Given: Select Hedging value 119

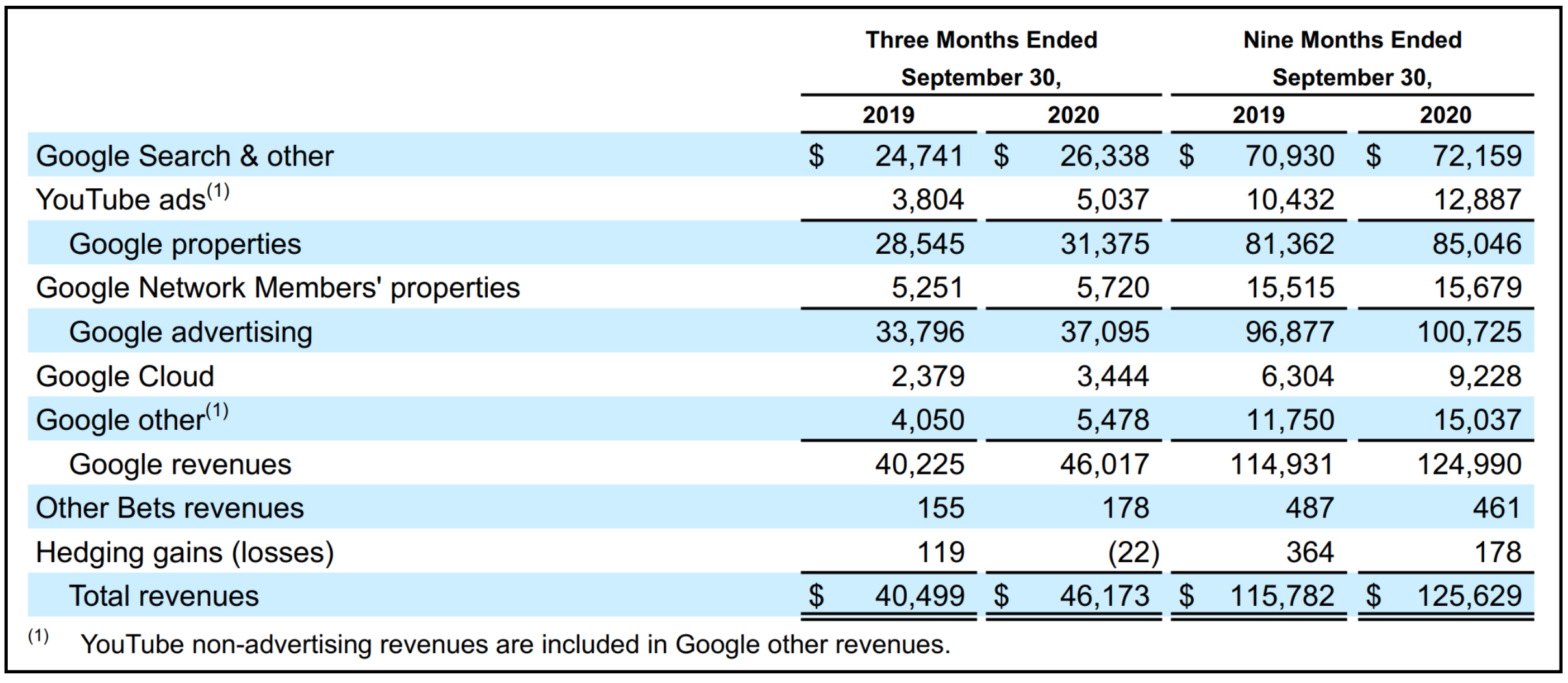Looking at the screenshot, I should click(941, 553).
